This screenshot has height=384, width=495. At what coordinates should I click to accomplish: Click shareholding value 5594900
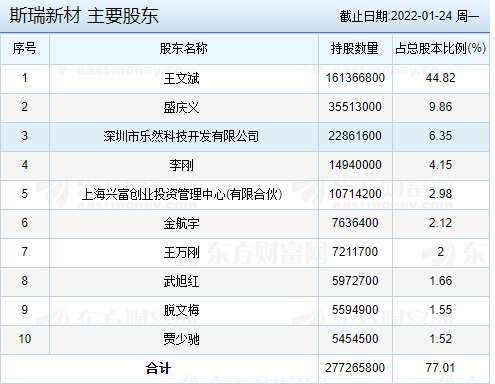[x=355, y=310]
